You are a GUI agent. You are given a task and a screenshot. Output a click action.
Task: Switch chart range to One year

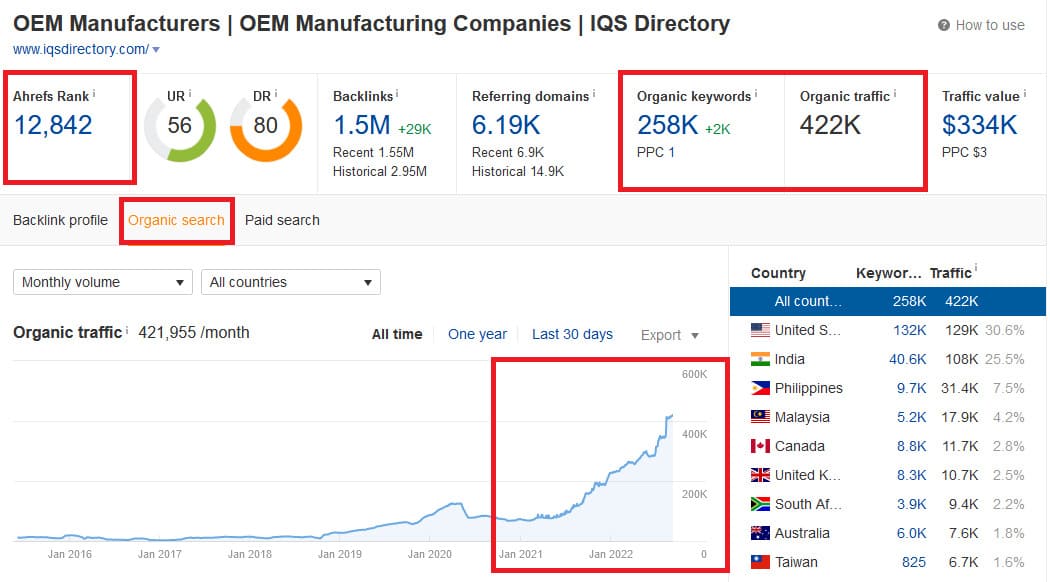[477, 335]
